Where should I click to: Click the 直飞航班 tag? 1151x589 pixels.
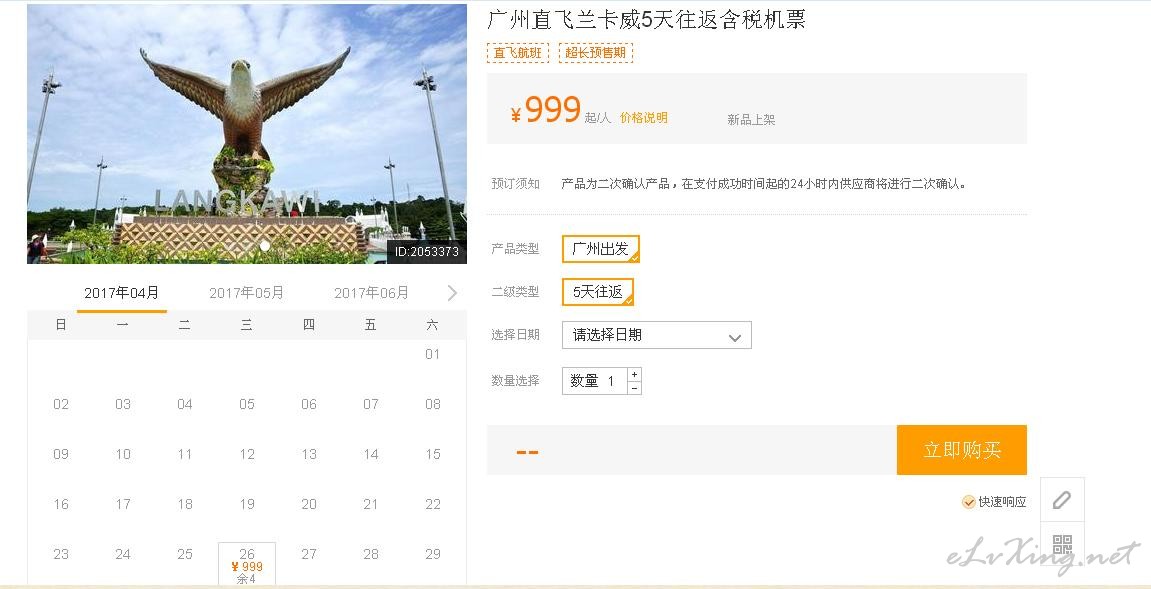pos(518,53)
